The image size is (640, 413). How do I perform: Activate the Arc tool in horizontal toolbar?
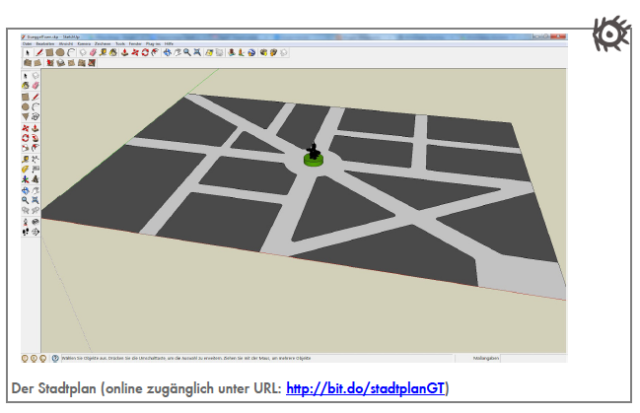point(71,52)
